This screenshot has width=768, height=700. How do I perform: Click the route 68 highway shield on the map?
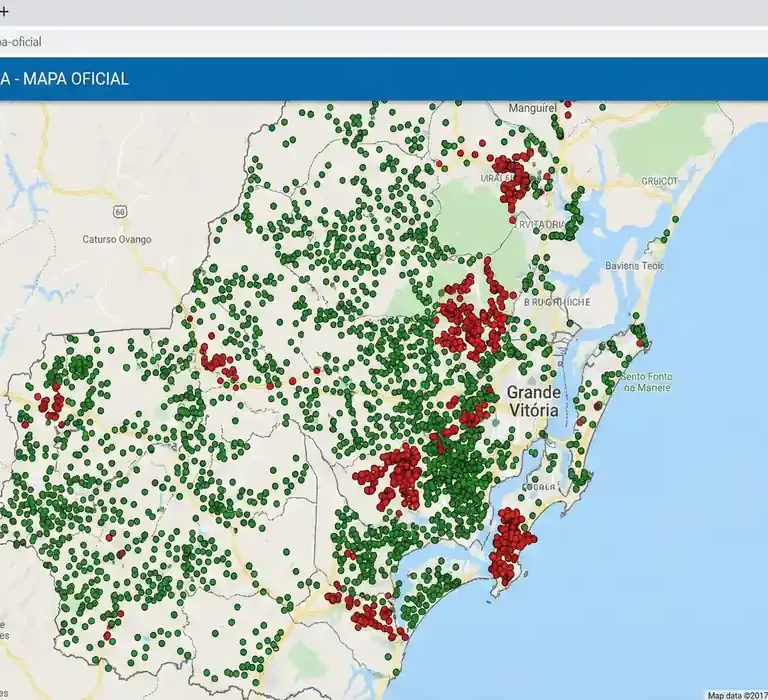[120, 212]
